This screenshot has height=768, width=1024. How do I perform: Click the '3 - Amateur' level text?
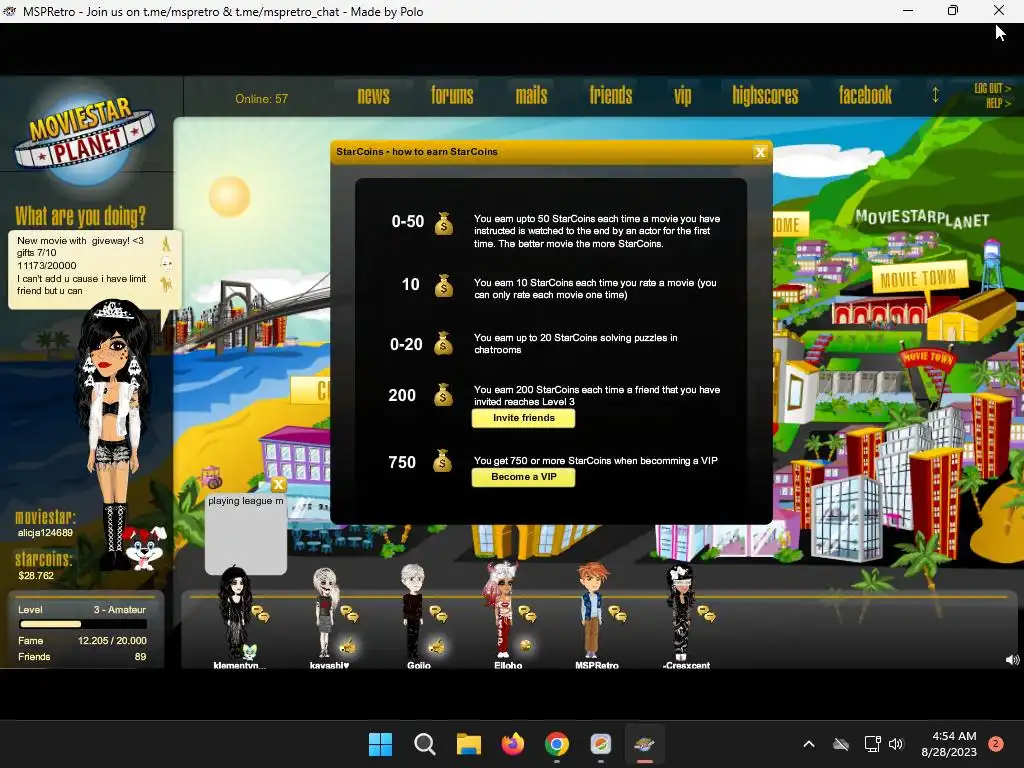coord(120,610)
